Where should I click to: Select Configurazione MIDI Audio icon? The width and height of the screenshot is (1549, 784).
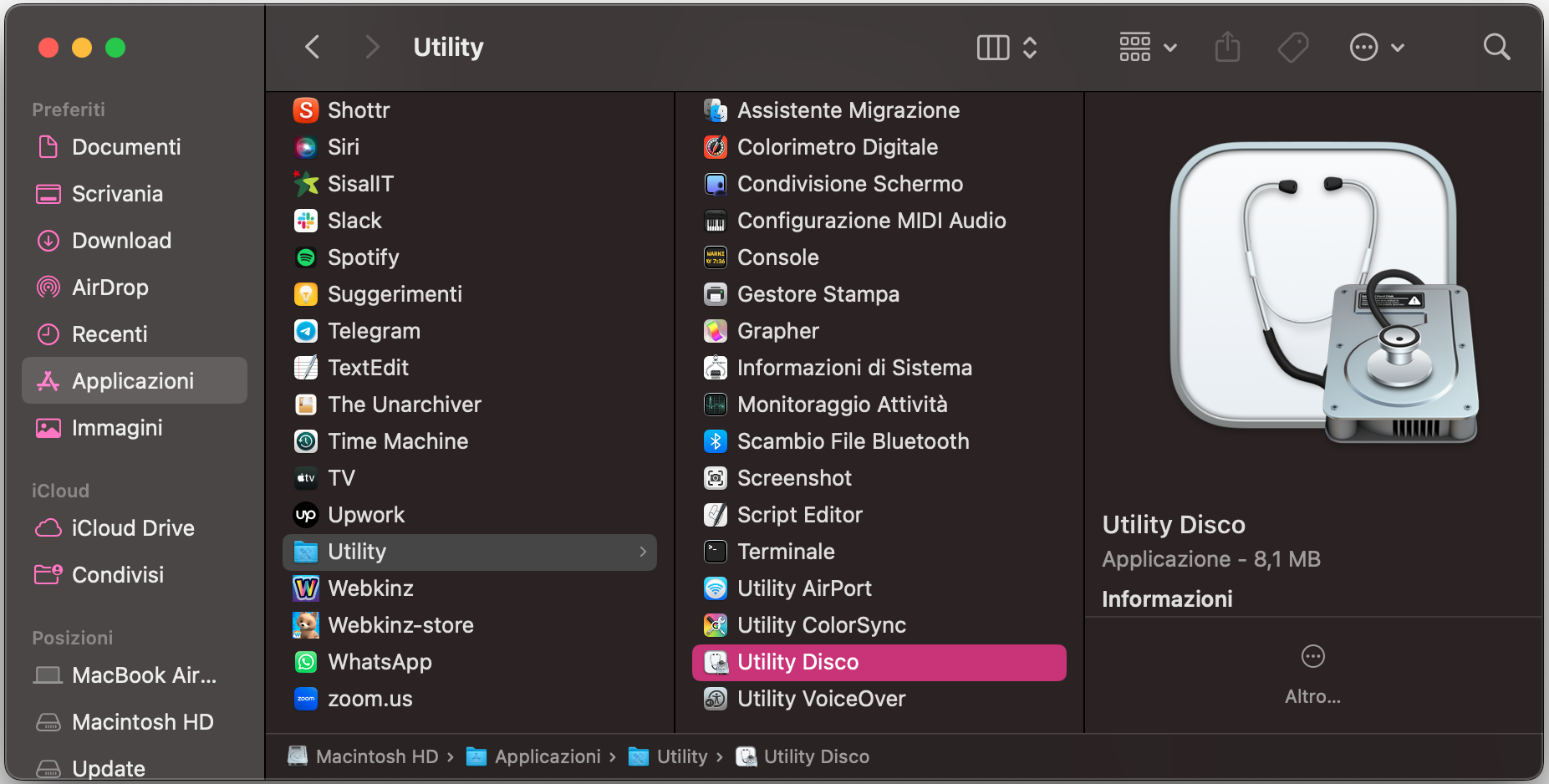[x=716, y=221]
